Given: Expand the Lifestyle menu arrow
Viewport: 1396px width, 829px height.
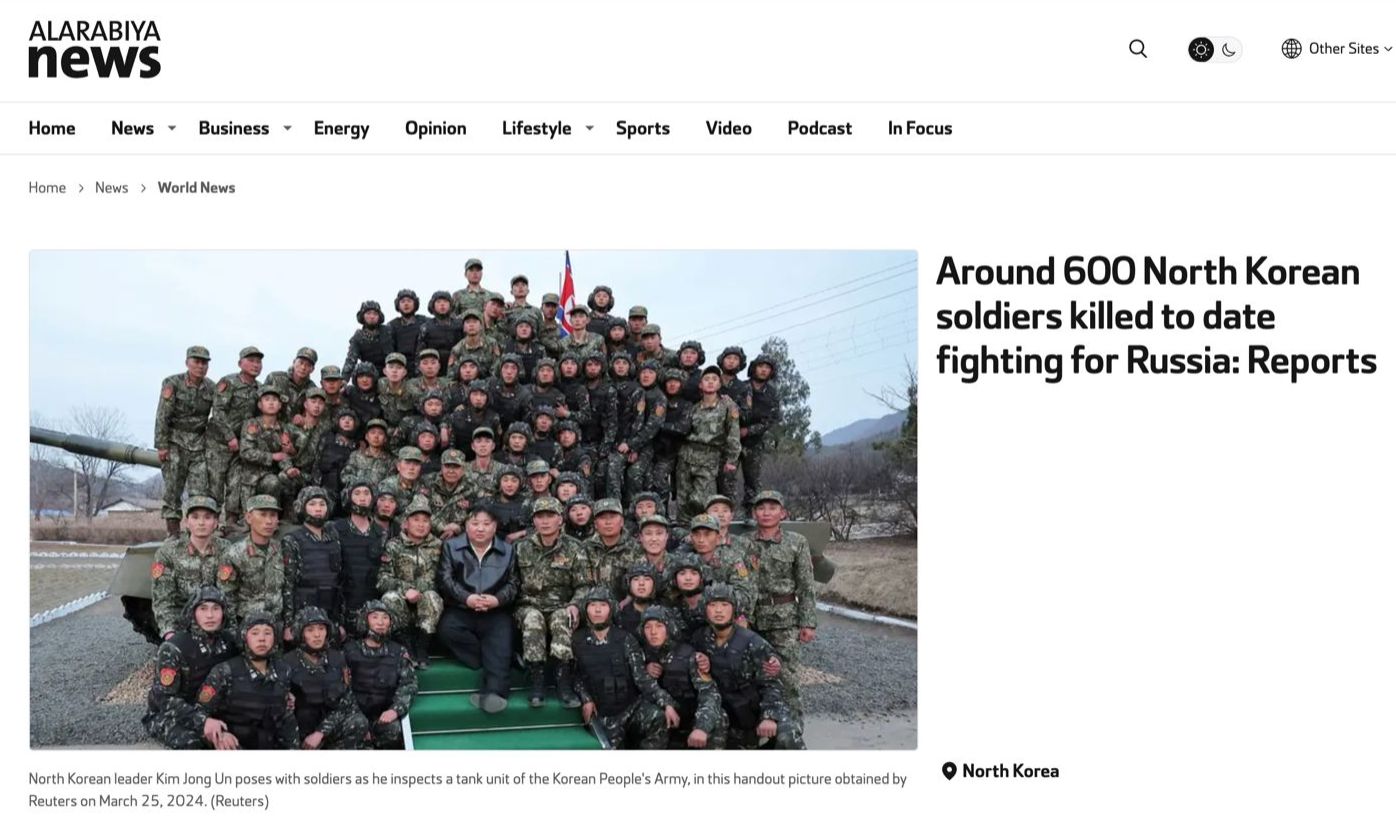Looking at the screenshot, I should 589,128.
